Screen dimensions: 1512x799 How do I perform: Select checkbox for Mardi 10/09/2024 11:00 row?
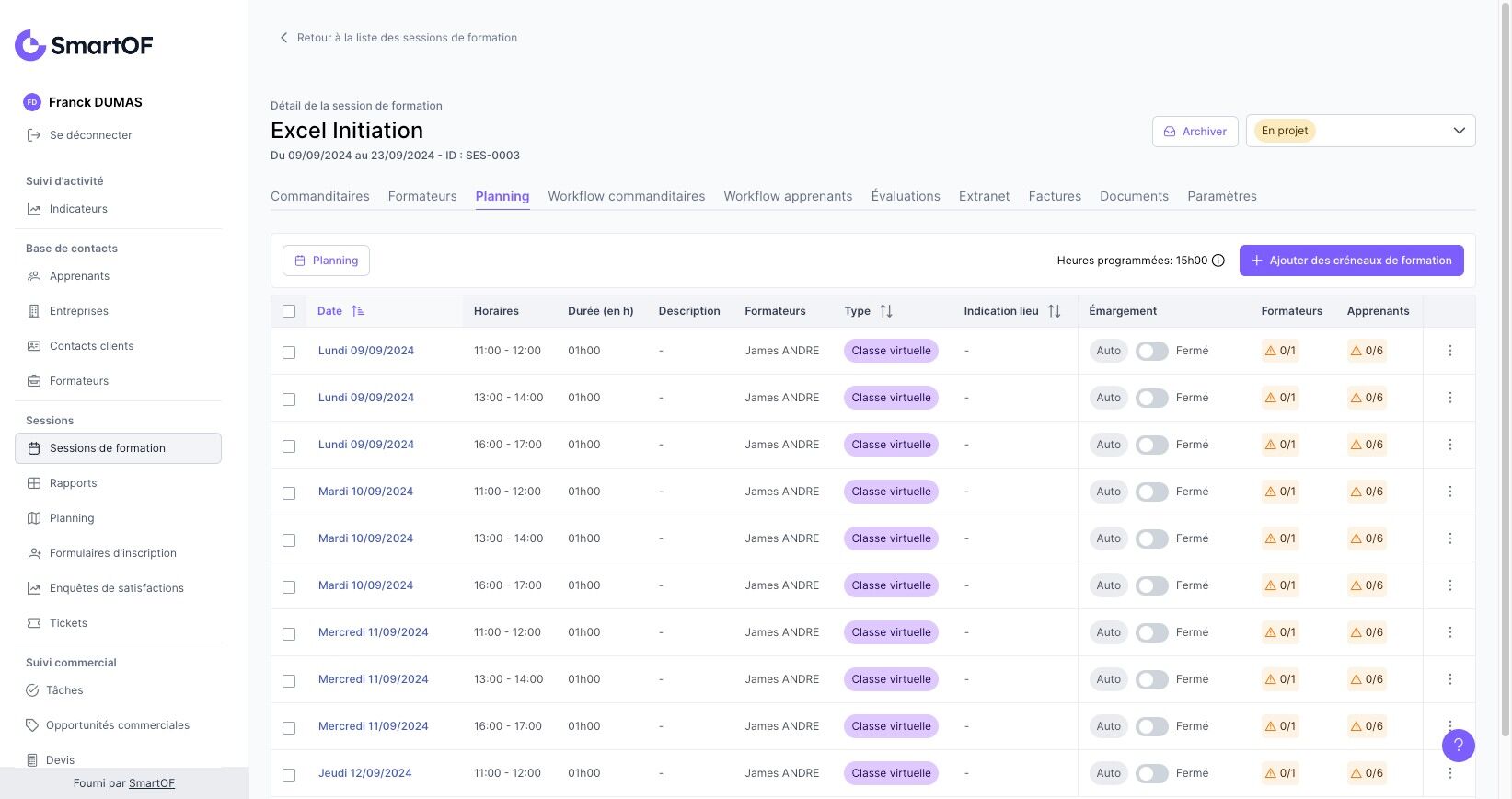point(289,492)
